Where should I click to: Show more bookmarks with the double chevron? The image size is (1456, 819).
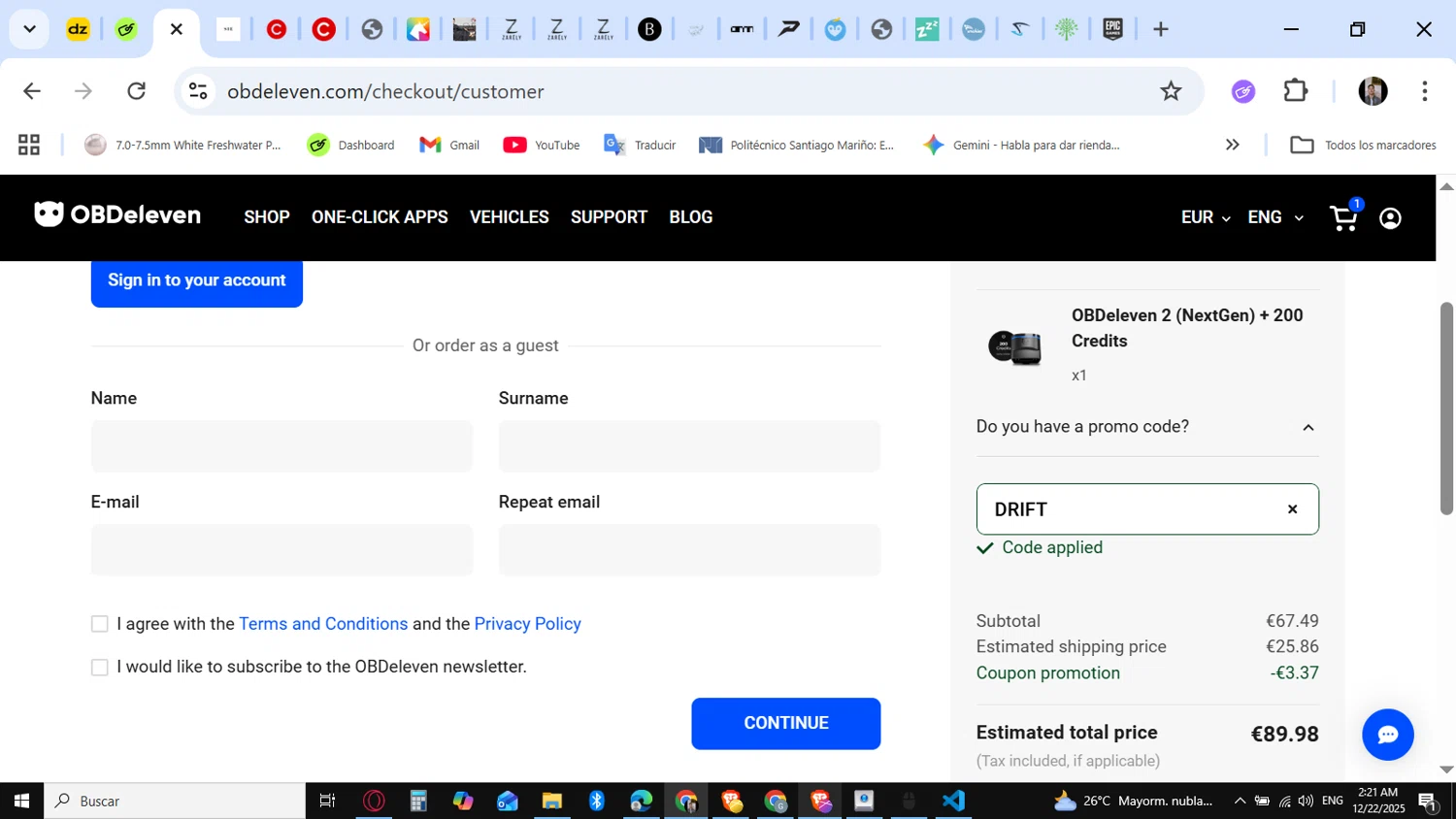click(1232, 145)
